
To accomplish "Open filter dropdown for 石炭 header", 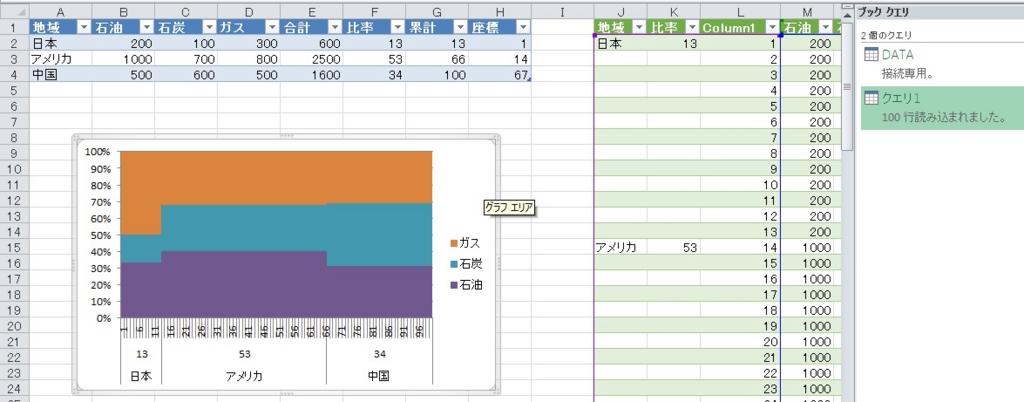I will click(210, 27).
